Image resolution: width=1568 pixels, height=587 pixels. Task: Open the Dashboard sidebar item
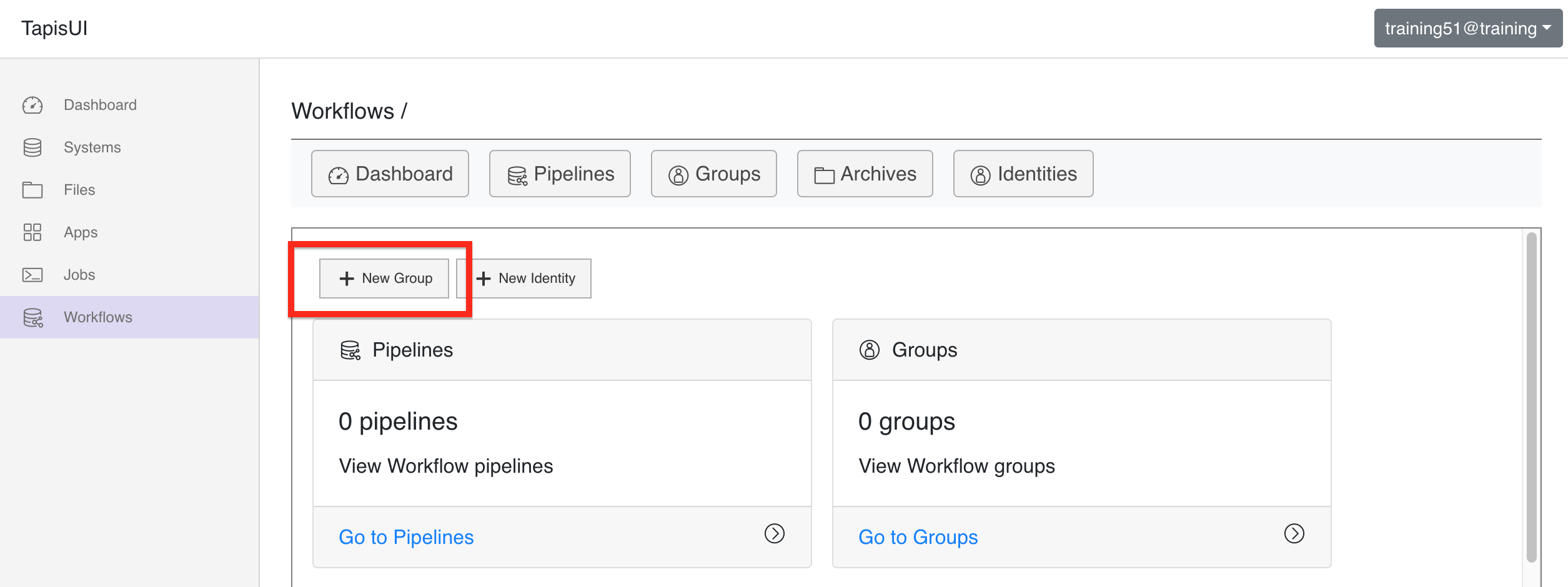[129, 105]
